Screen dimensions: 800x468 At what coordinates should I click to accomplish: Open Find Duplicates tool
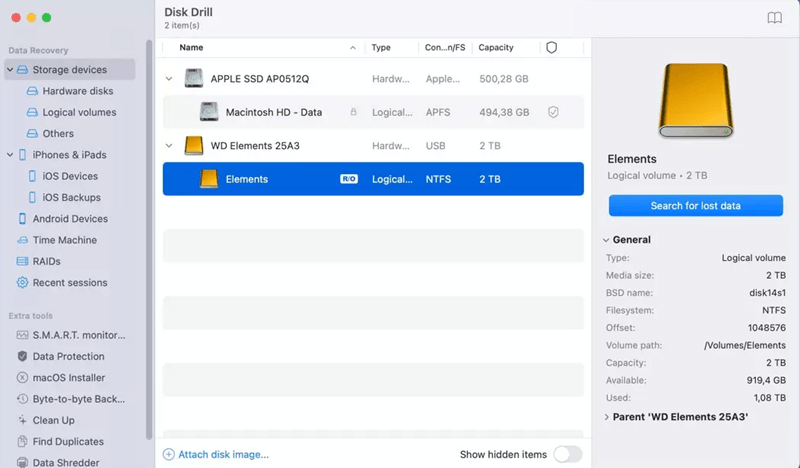[x=68, y=441]
